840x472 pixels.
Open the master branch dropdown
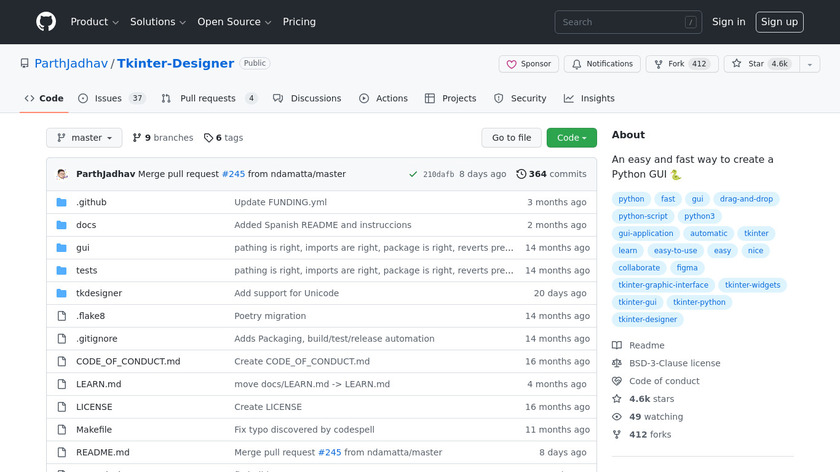coord(84,138)
